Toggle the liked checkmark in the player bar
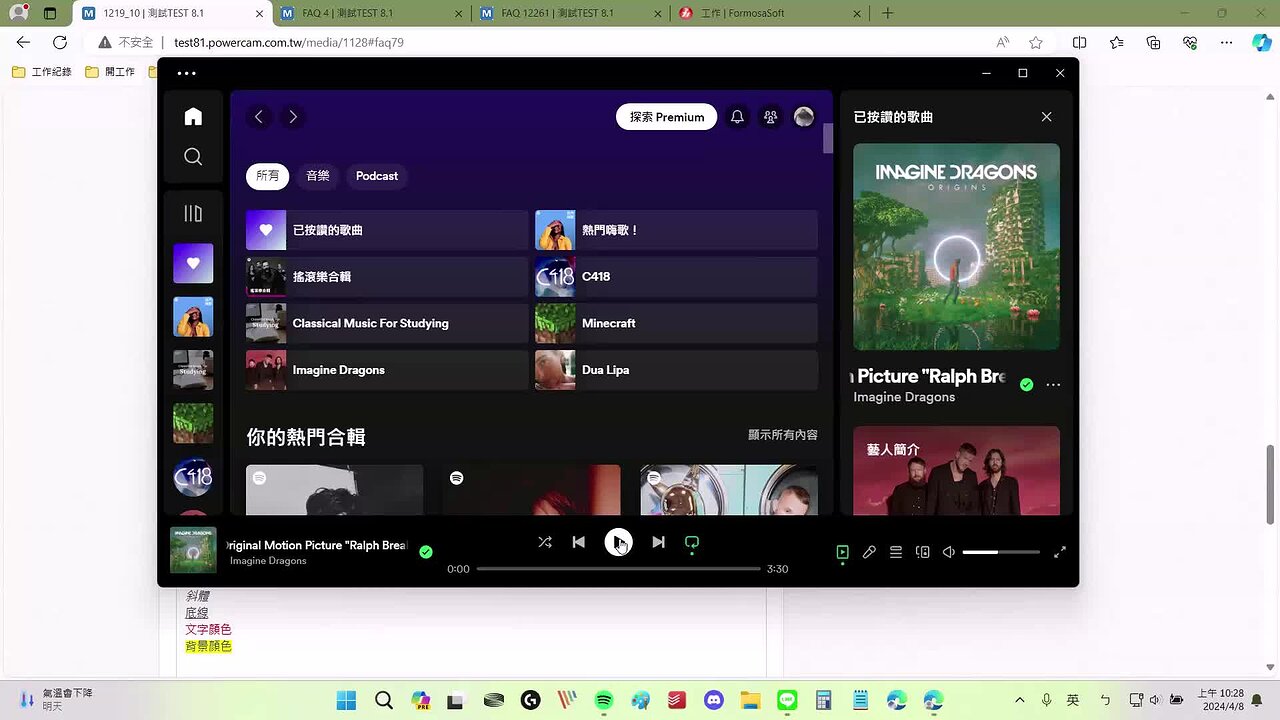 (x=426, y=552)
